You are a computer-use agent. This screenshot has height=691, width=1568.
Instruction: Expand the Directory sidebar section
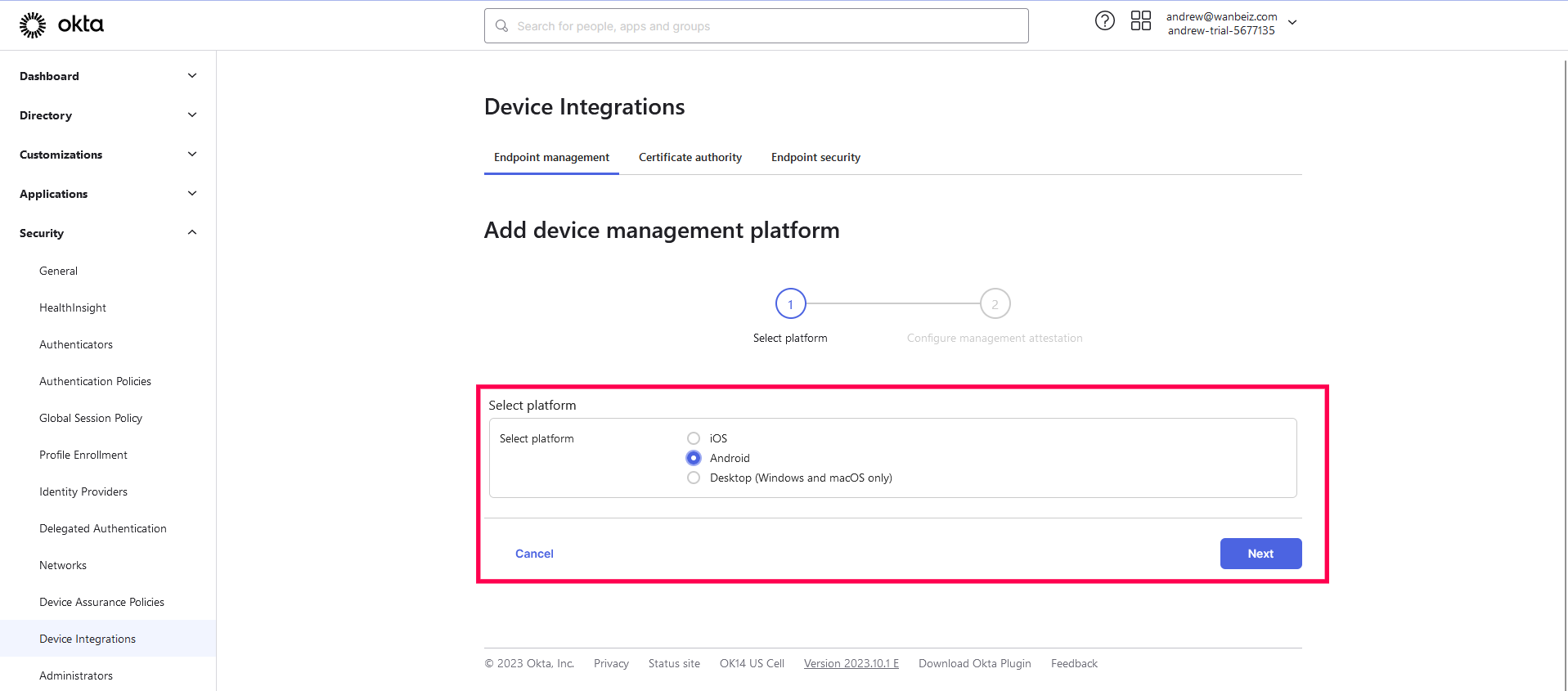coord(192,115)
